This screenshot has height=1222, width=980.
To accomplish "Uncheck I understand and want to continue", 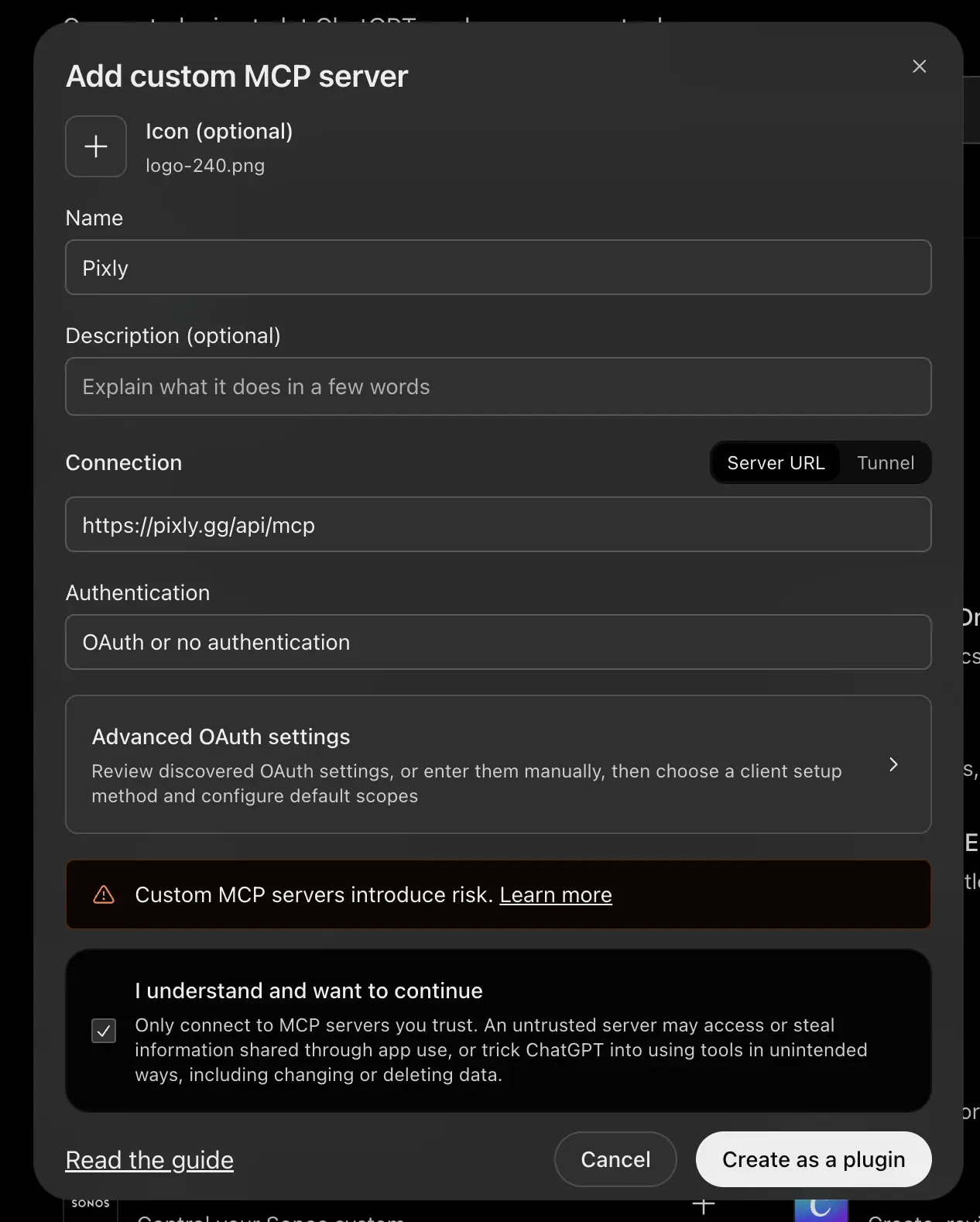I will point(104,1031).
